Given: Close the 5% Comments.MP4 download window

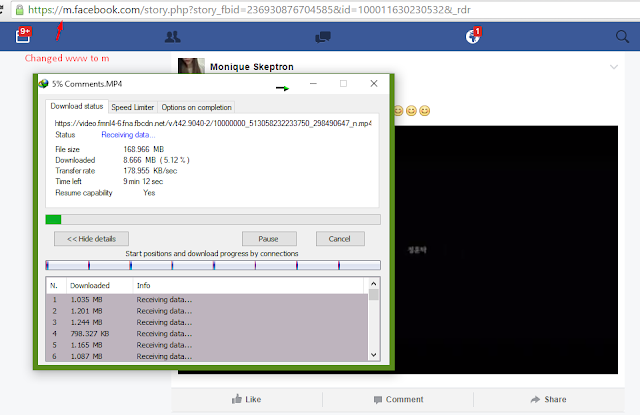Looking at the screenshot, I should (373, 84).
